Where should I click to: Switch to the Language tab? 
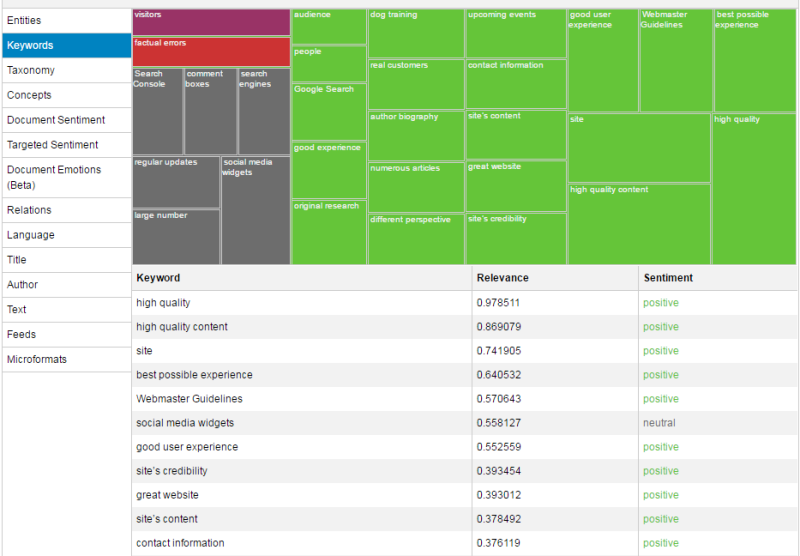coord(66,235)
